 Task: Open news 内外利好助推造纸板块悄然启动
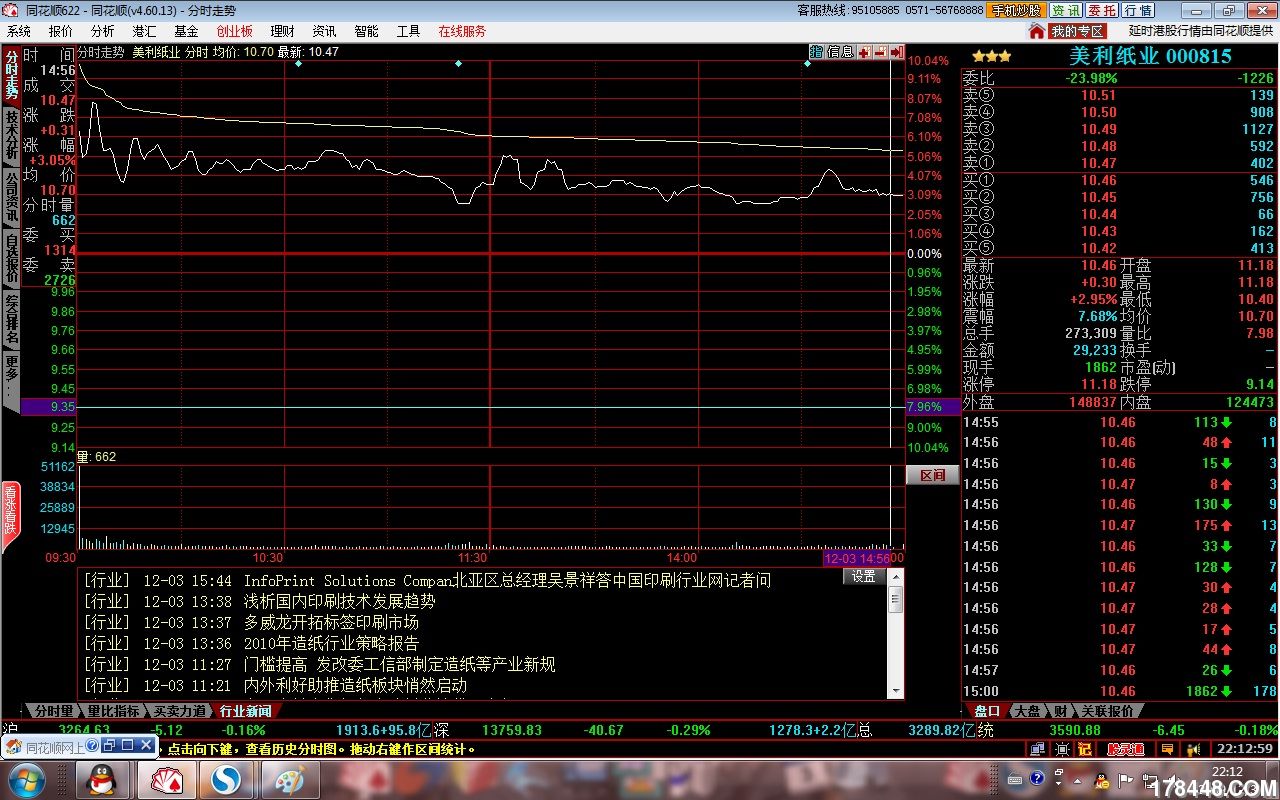(x=355, y=685)
